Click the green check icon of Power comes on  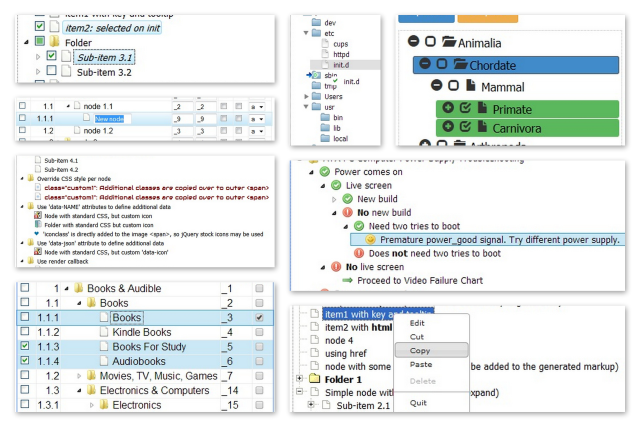(324, 172)
